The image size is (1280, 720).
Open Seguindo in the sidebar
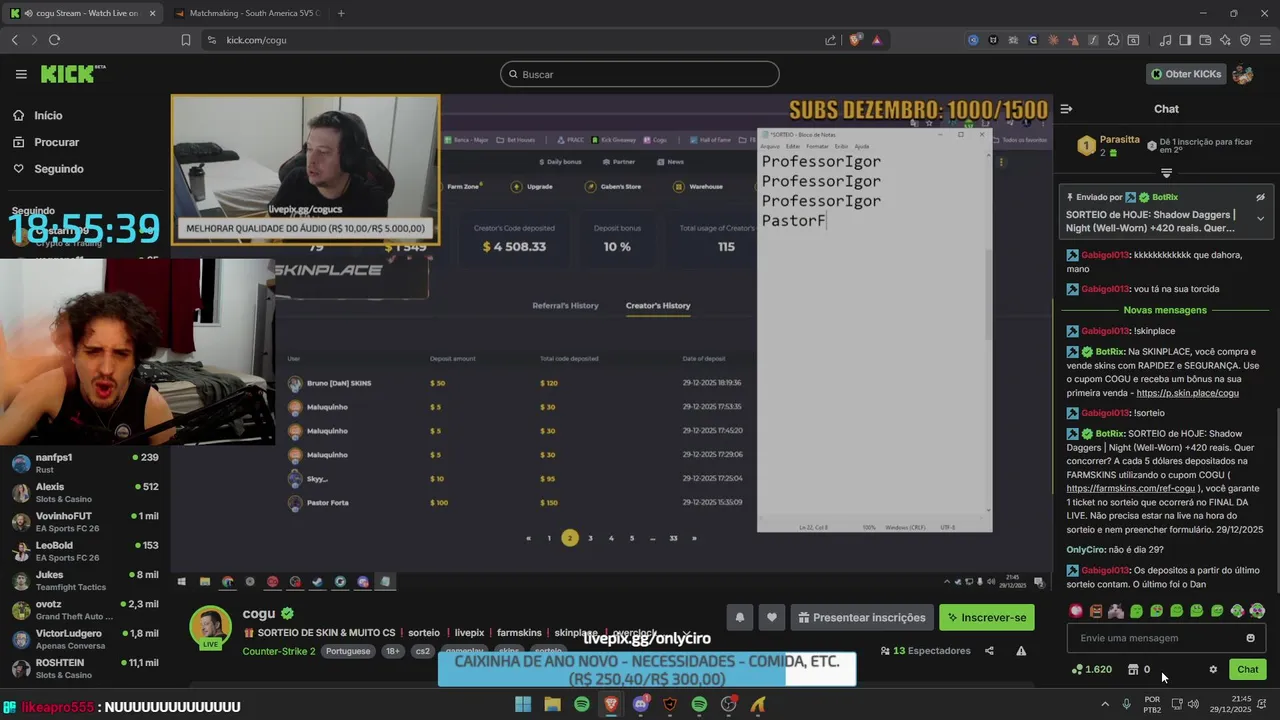pos(59,169)
